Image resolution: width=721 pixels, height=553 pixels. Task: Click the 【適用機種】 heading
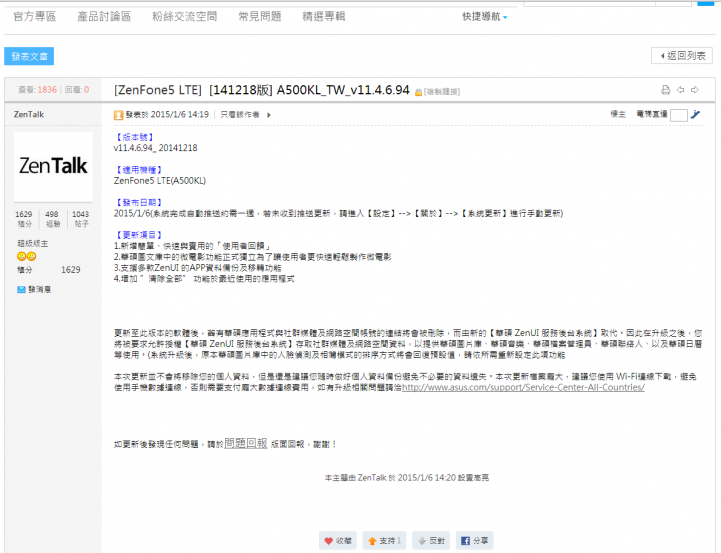pyautogui.click(x=138, y=170)
